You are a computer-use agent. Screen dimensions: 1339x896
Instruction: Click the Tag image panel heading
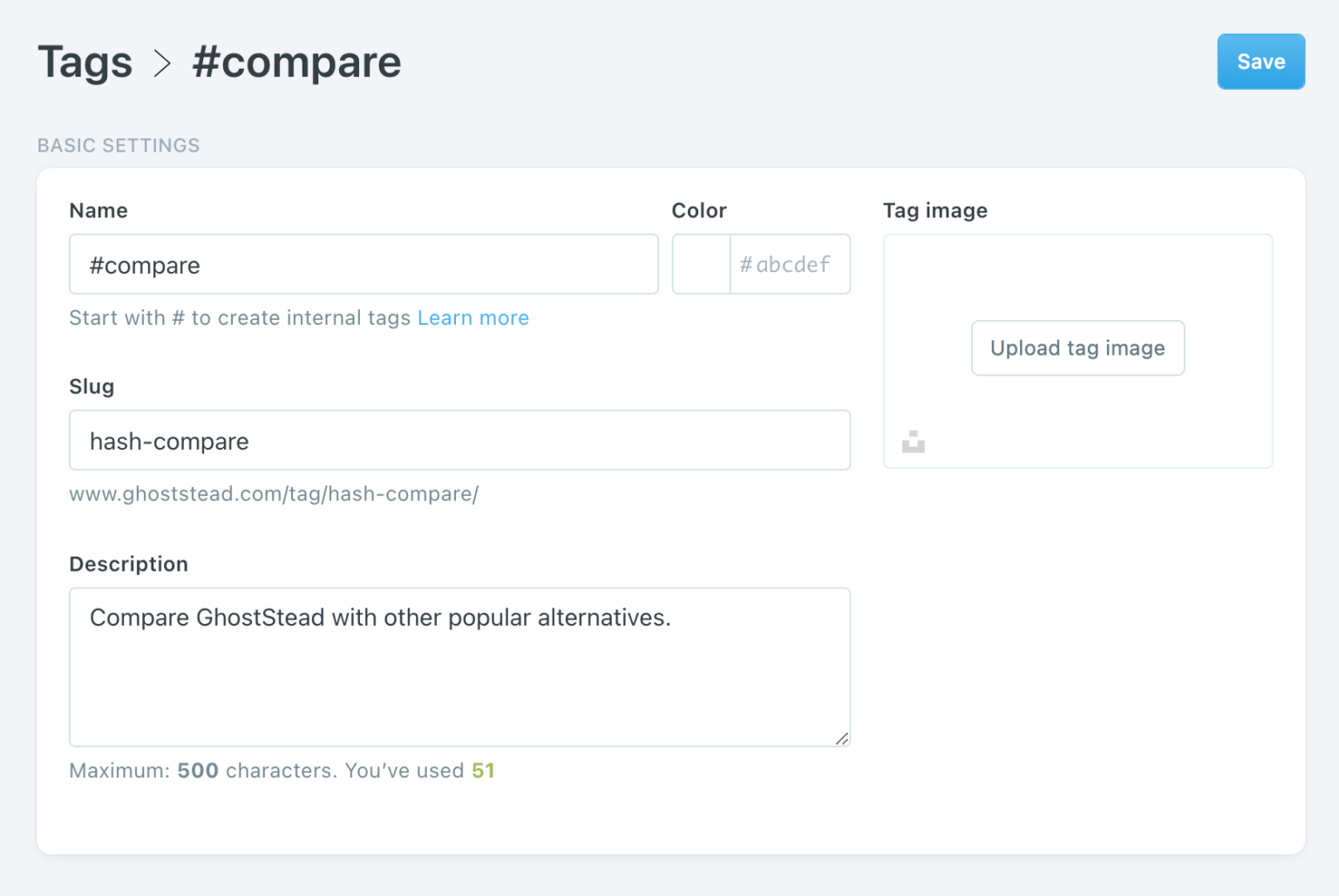pos(935,210)
